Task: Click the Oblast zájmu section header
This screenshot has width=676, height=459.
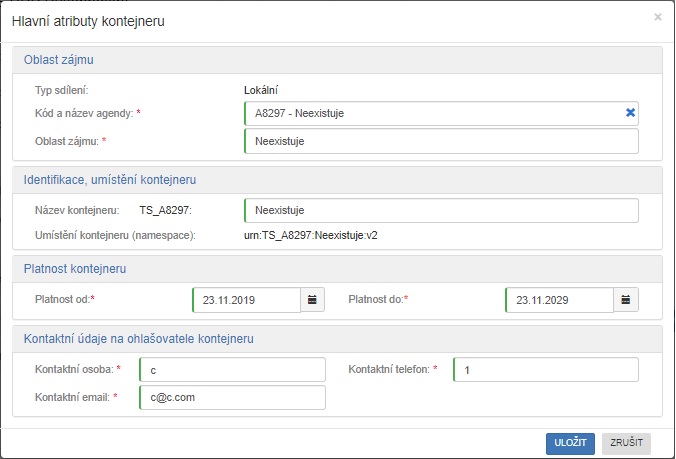Action: pyautogui.click(x=59, y=60)
